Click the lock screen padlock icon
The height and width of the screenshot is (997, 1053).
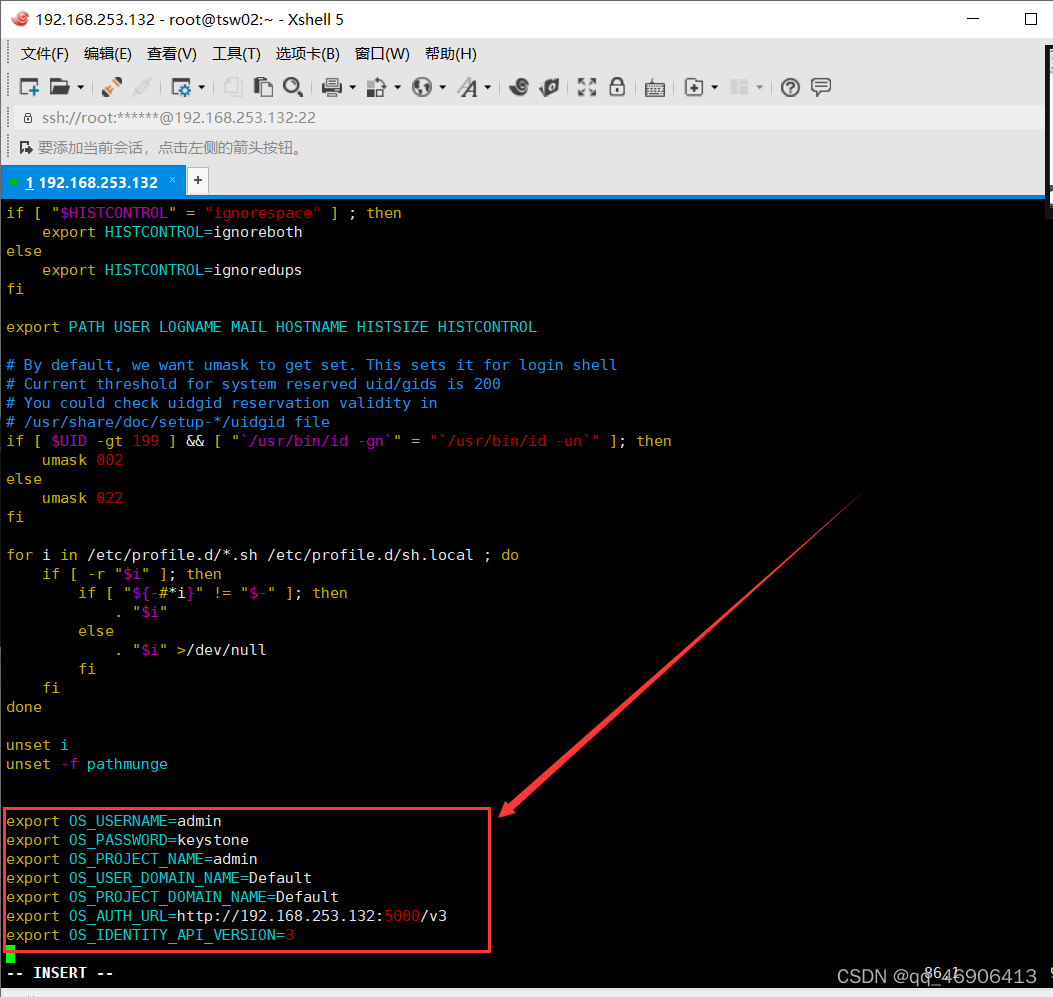click(x=617, y=87)
